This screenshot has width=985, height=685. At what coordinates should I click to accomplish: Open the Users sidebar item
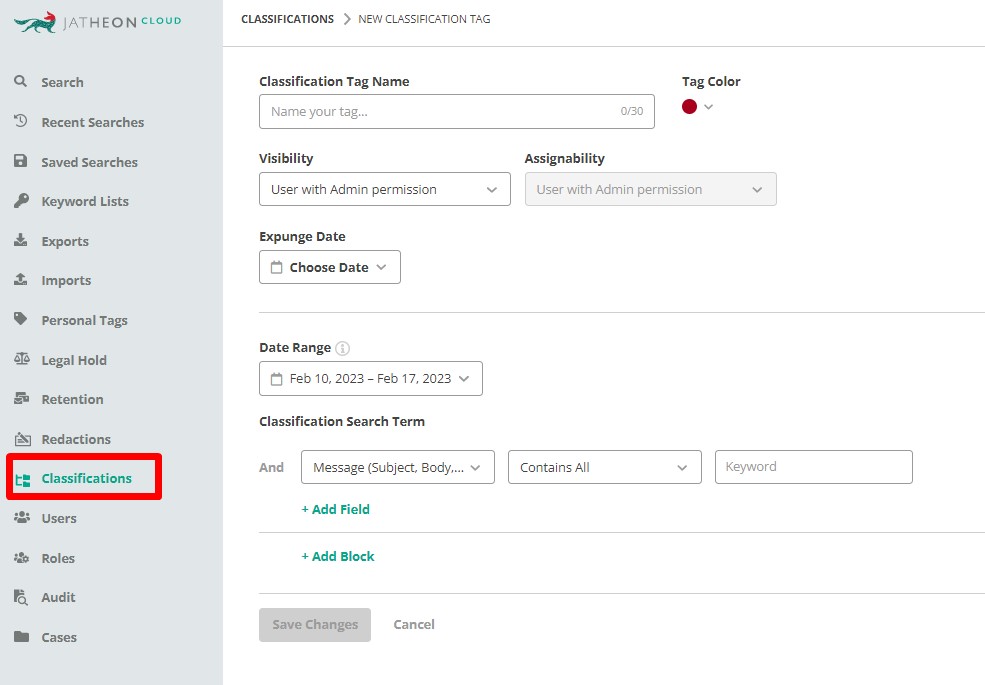59,518
